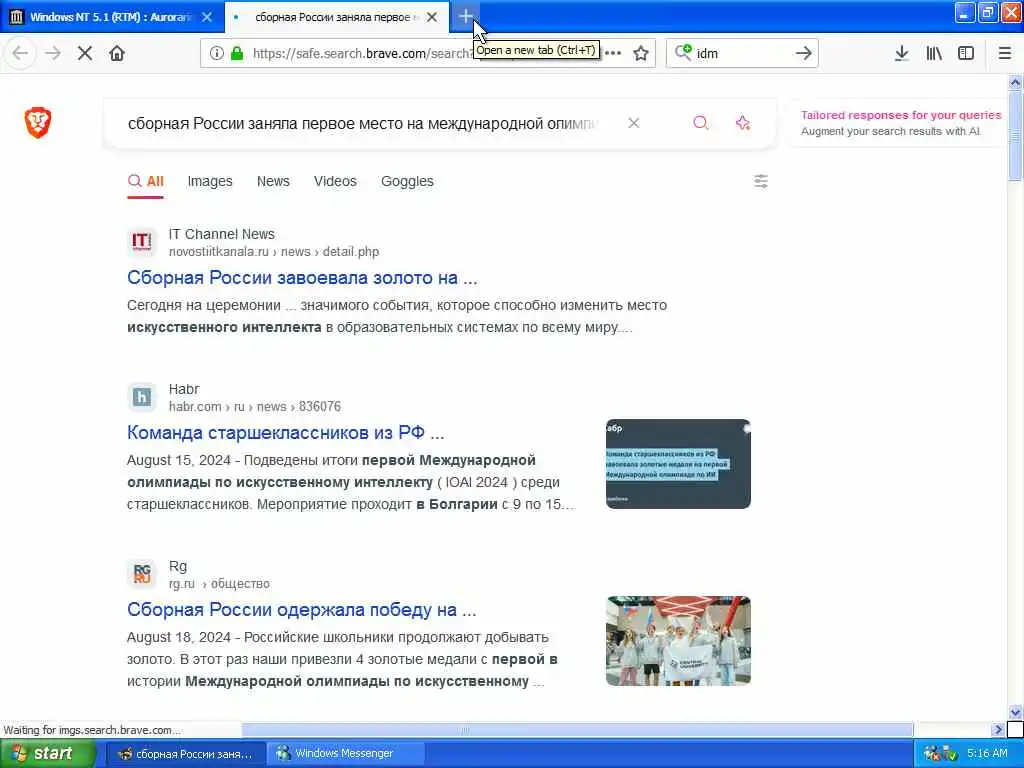Open the Habr result thumbnail
Screen dimensions: 1024x768
point(678,464)
